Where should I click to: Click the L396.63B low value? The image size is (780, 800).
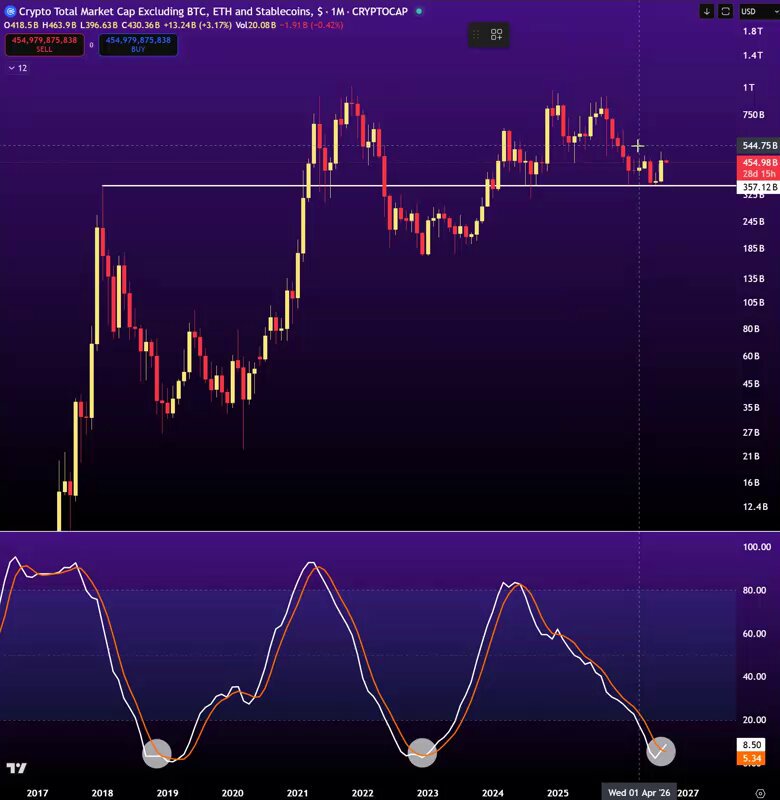(x=99, y=25)
